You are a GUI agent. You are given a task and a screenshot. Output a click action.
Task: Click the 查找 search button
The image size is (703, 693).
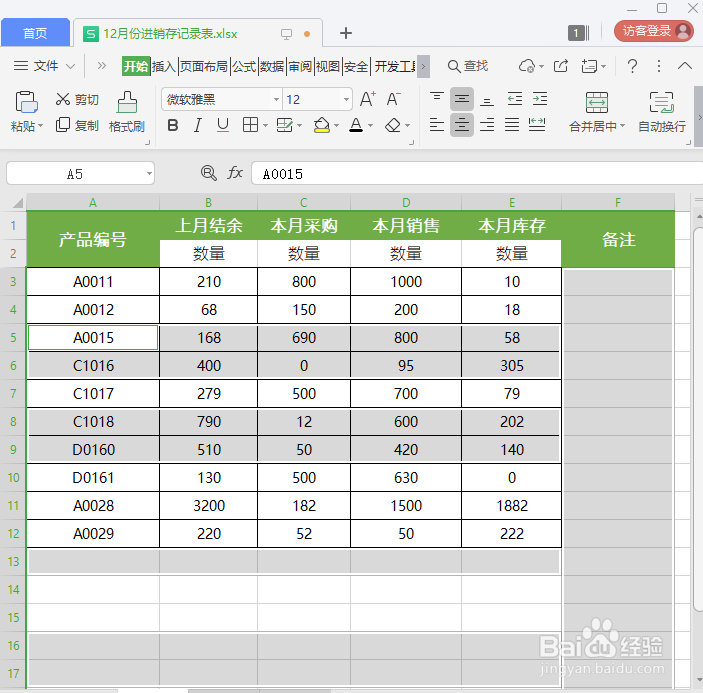point(468,66)
